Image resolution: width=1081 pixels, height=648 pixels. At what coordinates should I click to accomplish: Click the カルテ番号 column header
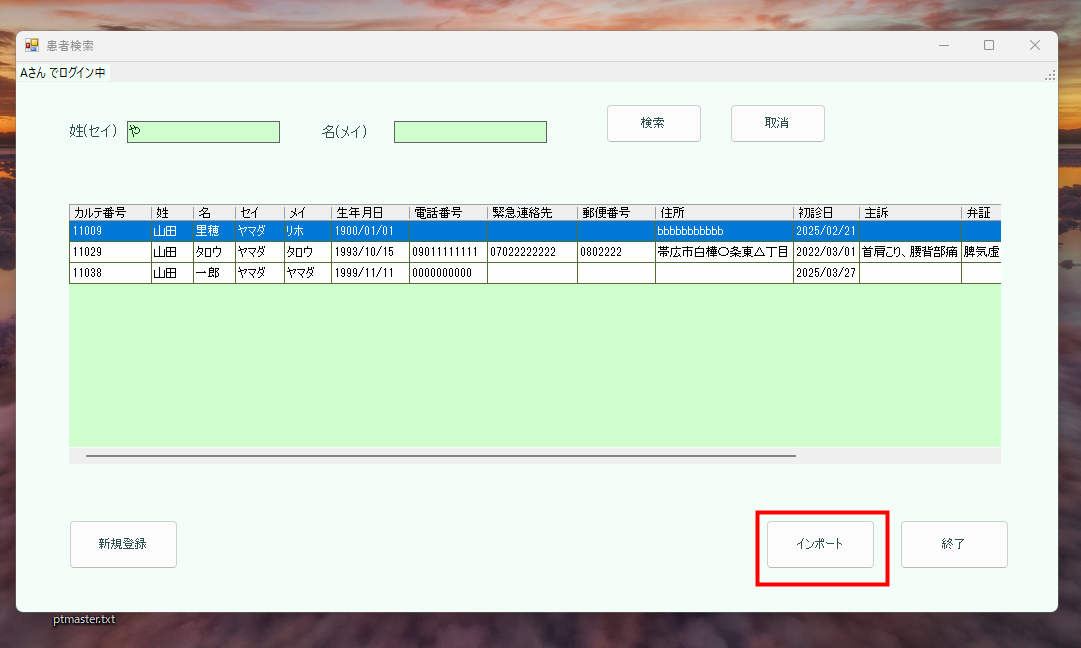coord(103,212)
